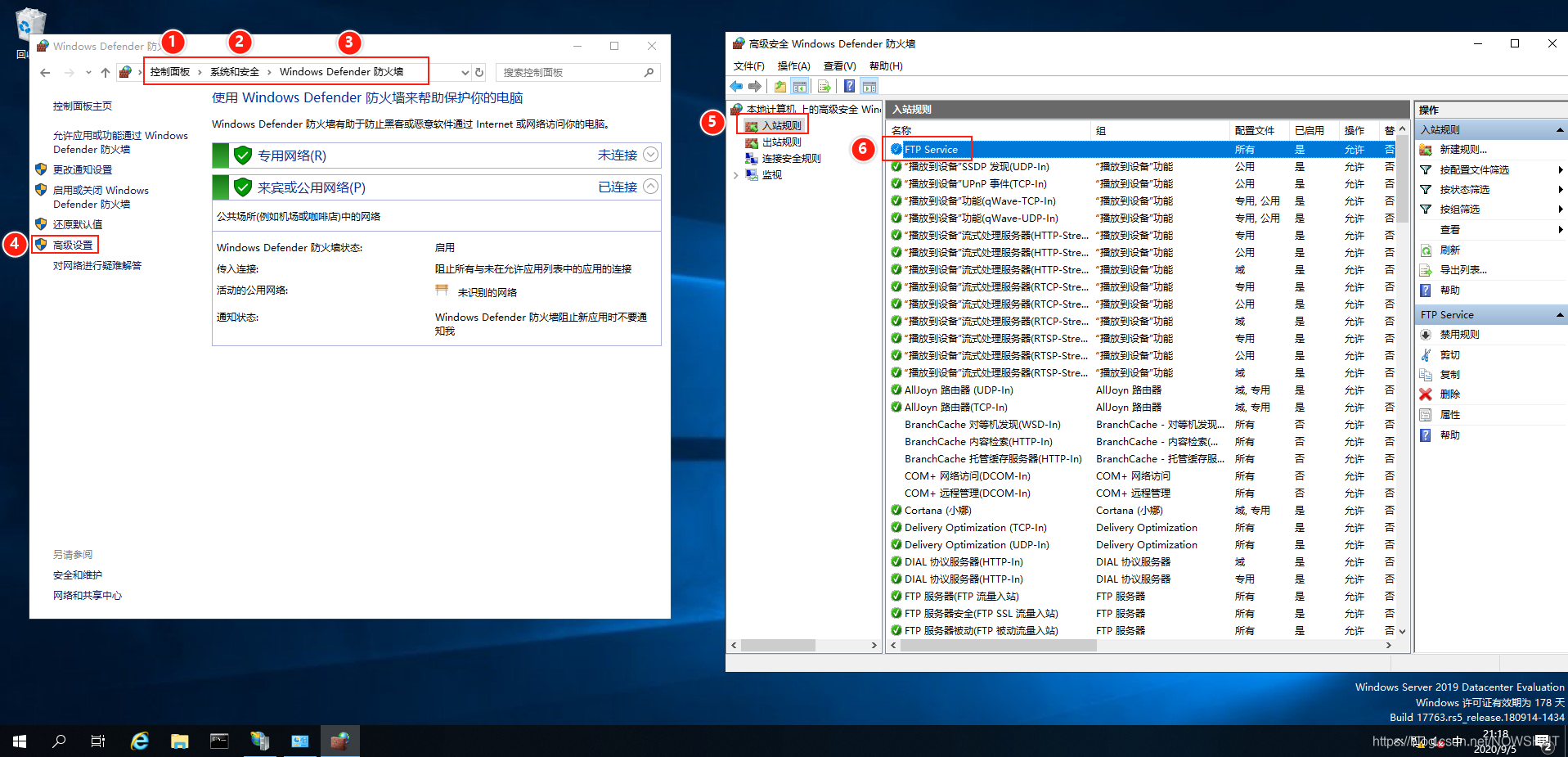
Task: Select the FTP Service inbound rule
Action: coord(1142,149)
